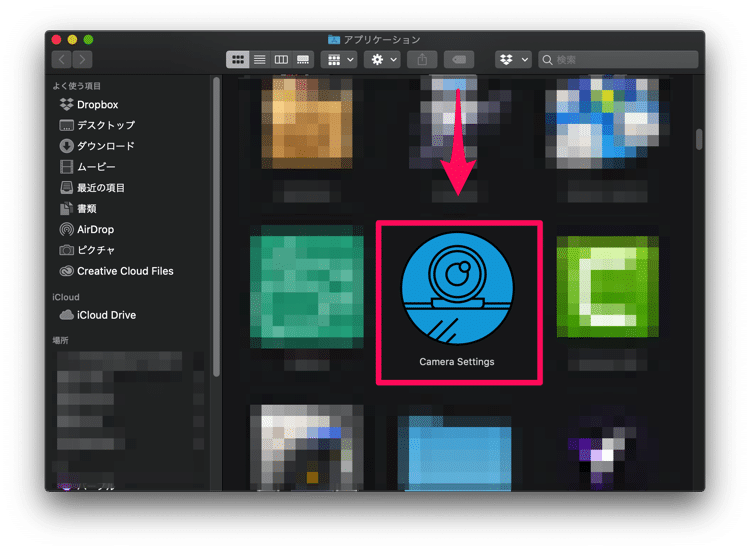
Task: Click the Camera Settings label text
Action: 457,362
